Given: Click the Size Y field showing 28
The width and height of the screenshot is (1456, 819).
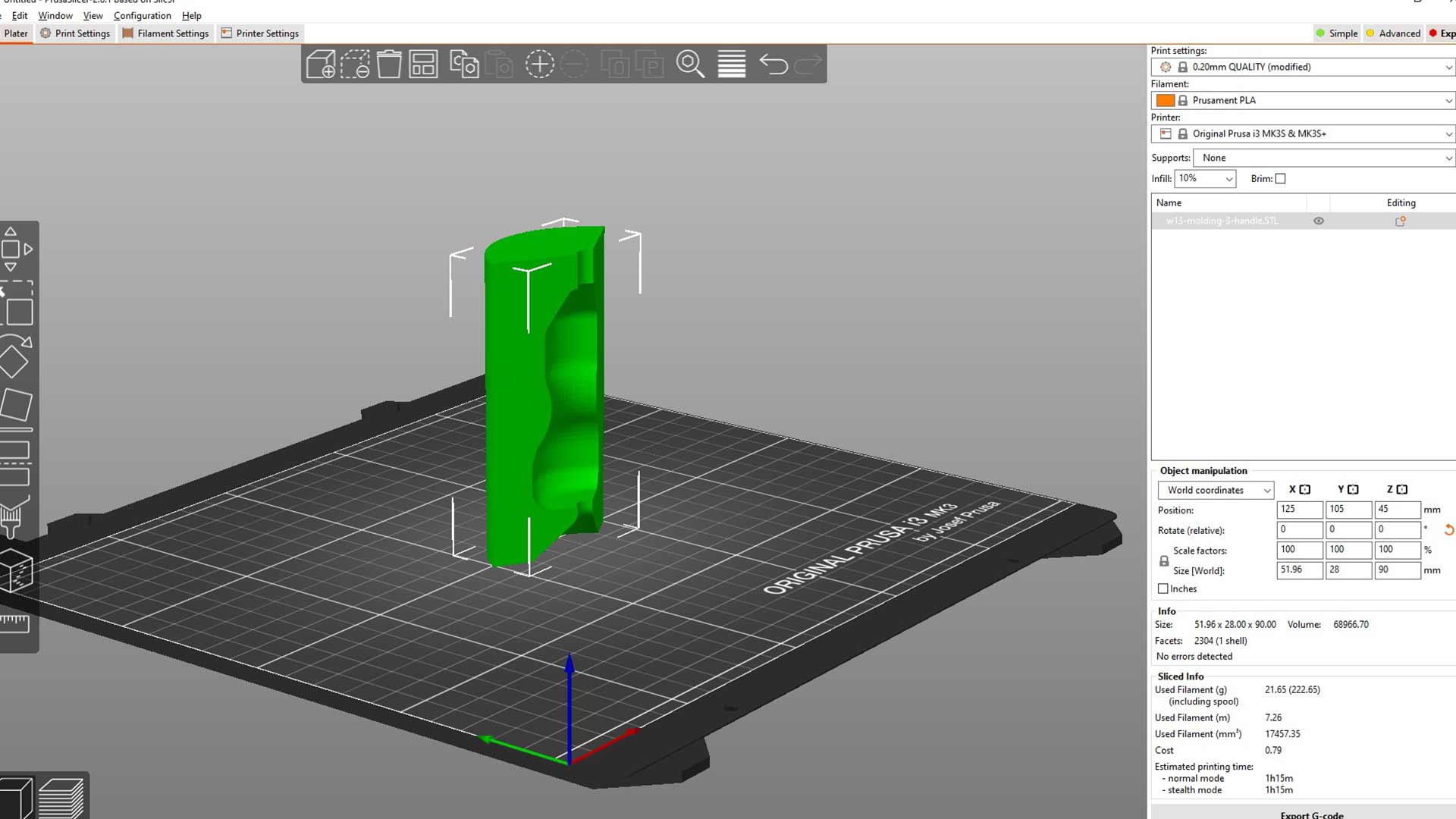Looking at the screenshot, I should click(1349, 570).
